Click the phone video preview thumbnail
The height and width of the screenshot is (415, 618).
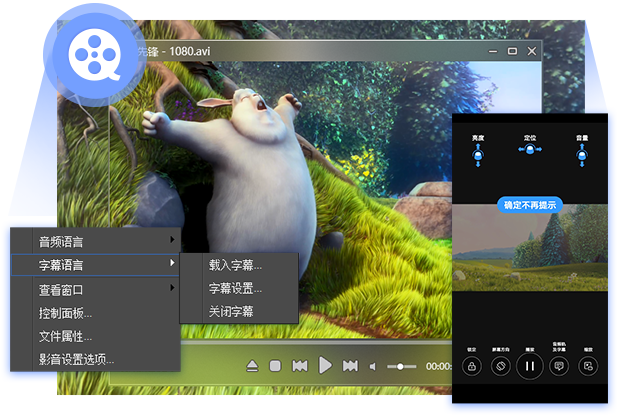[530, 248]
